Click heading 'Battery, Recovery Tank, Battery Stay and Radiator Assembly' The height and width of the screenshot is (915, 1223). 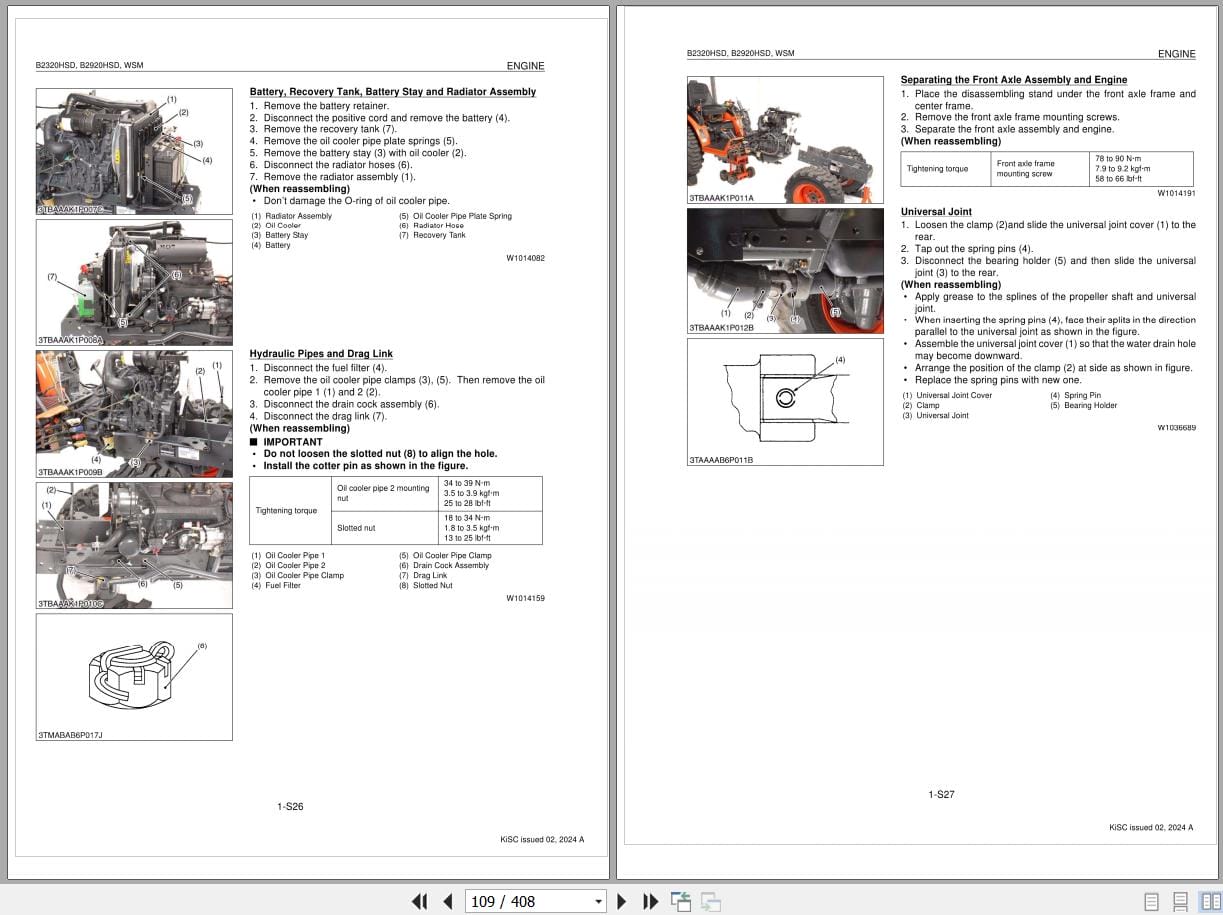393,92
